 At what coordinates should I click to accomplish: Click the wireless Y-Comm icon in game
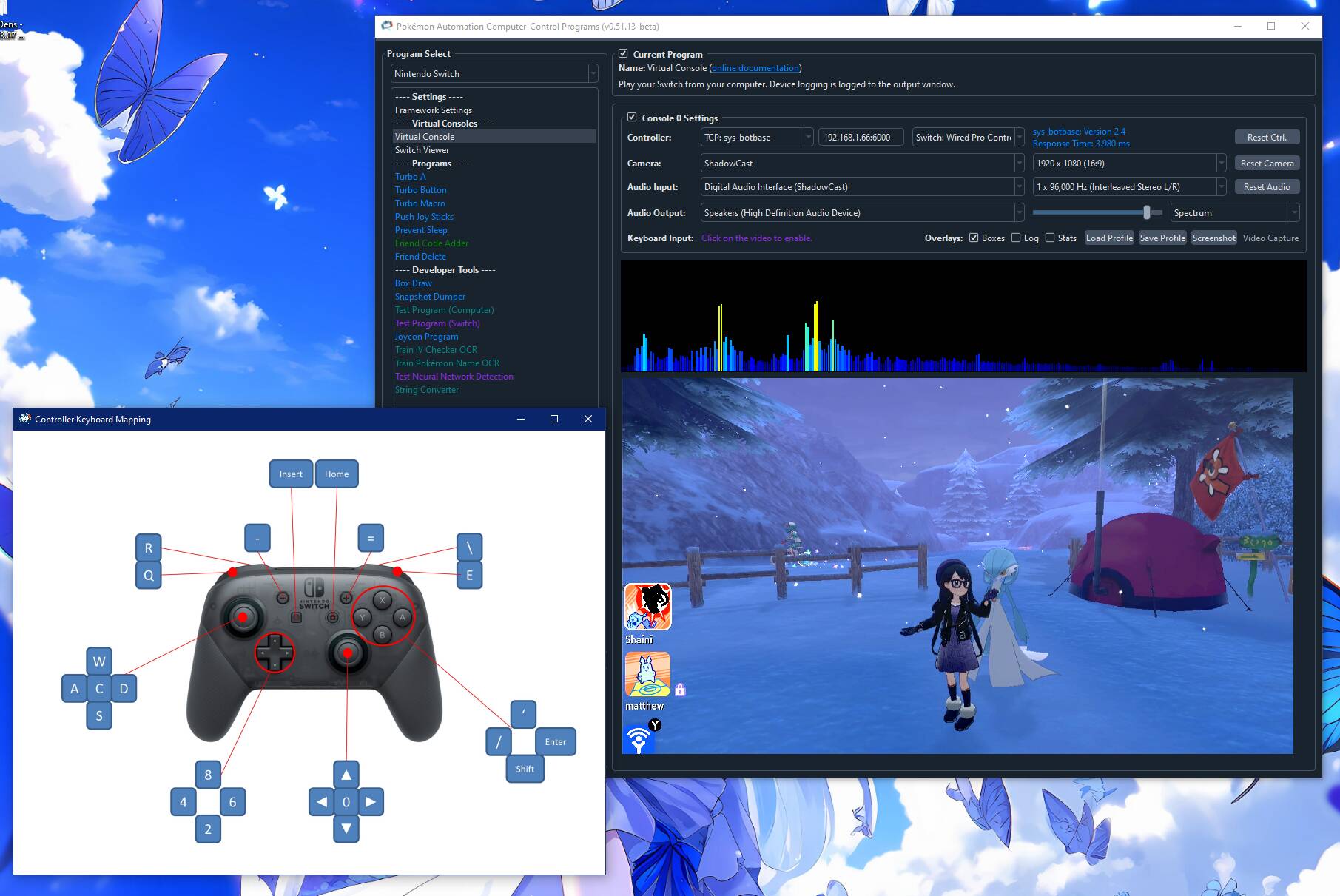[639, 738]
